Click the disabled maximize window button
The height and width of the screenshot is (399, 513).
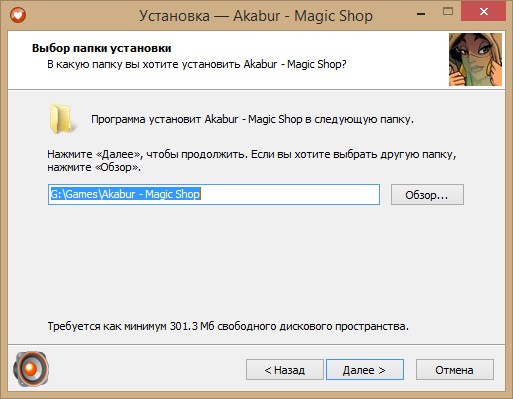coord(448,12)
